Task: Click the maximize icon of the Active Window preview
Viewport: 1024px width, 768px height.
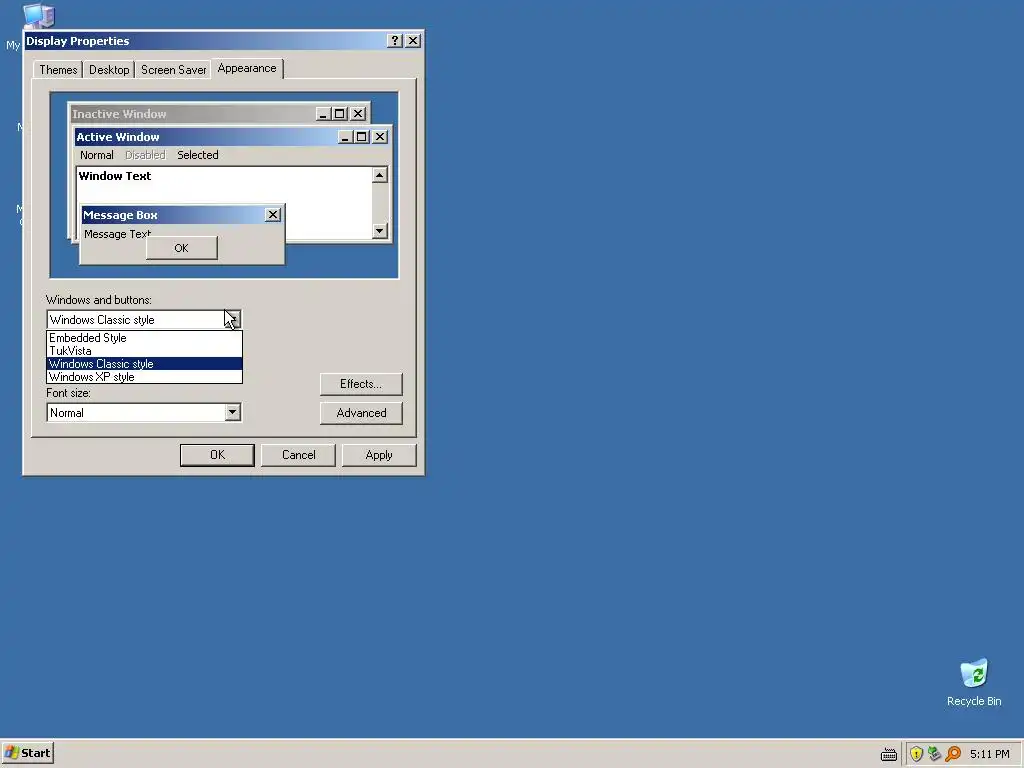Action: coord(362,136)
